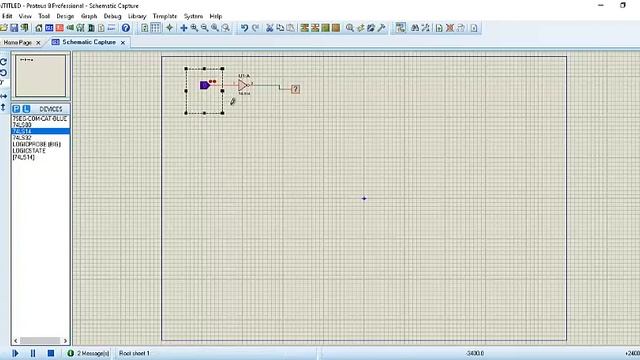Image resolution: width=640 pixels, height=360 pixels.
Task: Open the System menu
Action: (193, 16)
